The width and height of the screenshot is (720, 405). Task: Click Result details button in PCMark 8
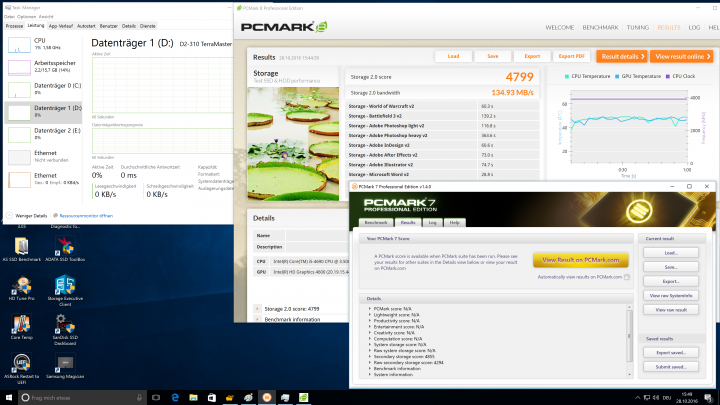[622, 56]
